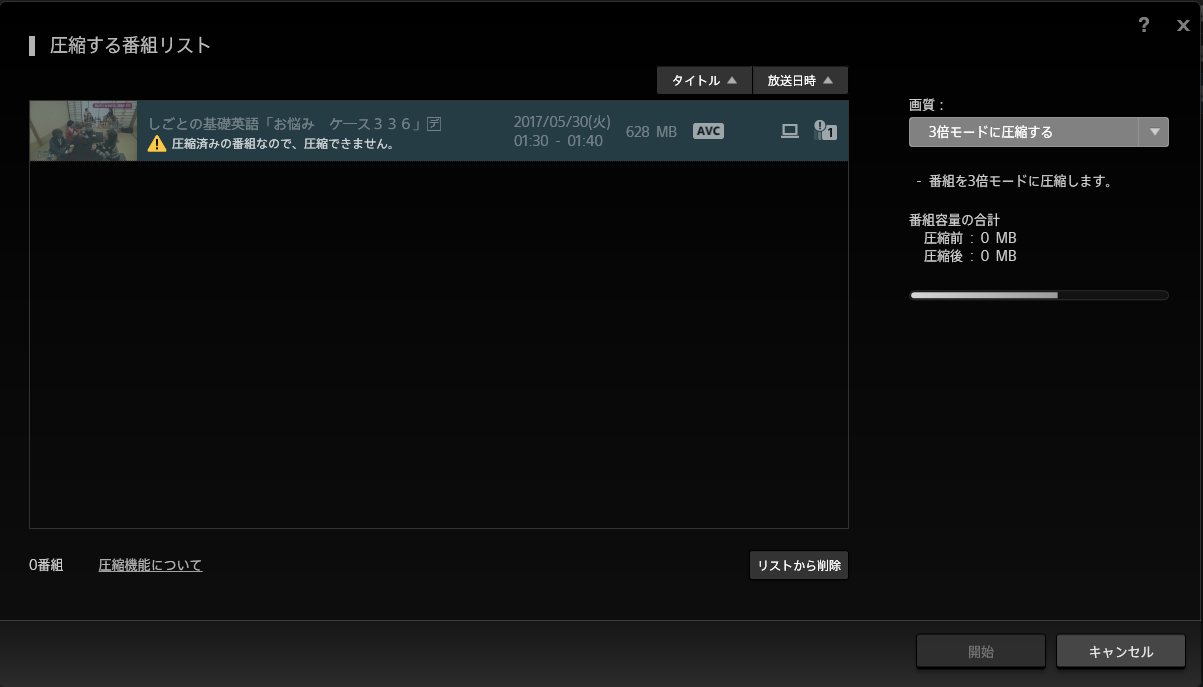Click the 628 MB file size
The width and height of the screenshot is (1203, 687).
click(x=651, y=132)
